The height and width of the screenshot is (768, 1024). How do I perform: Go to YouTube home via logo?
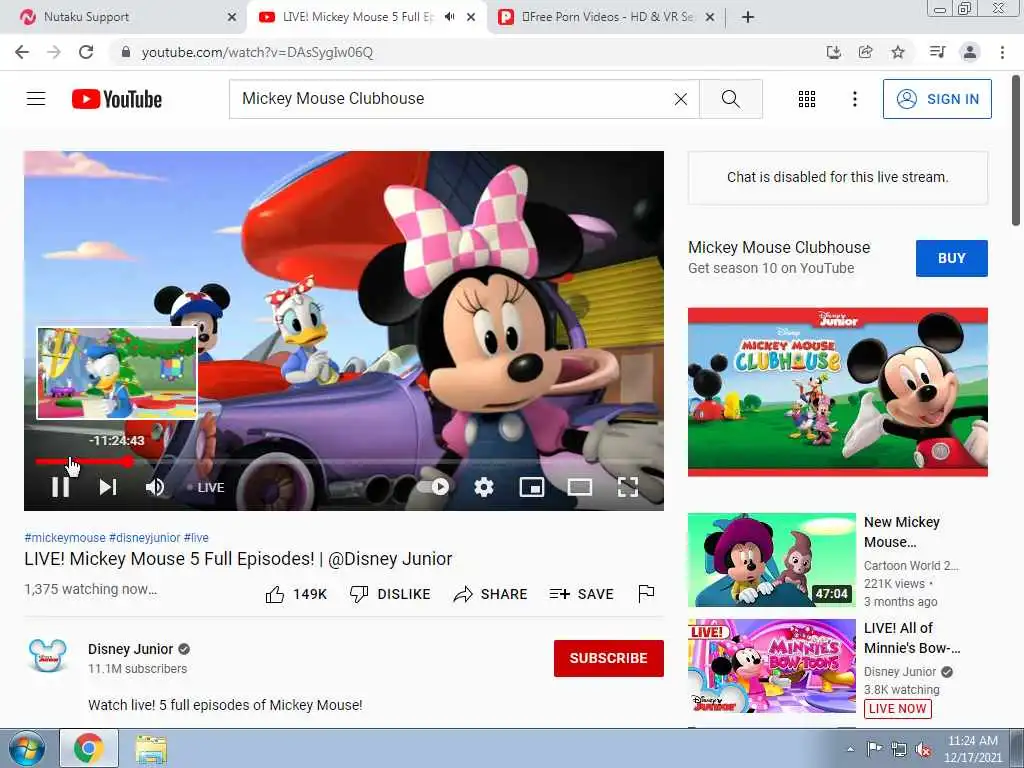(117, 99)
